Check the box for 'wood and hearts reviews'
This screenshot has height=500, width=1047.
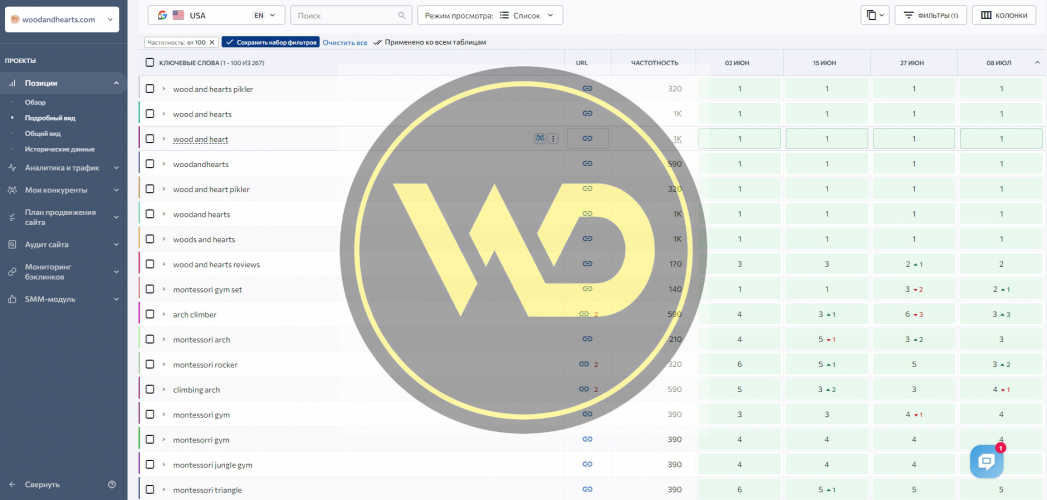(150, 264)
